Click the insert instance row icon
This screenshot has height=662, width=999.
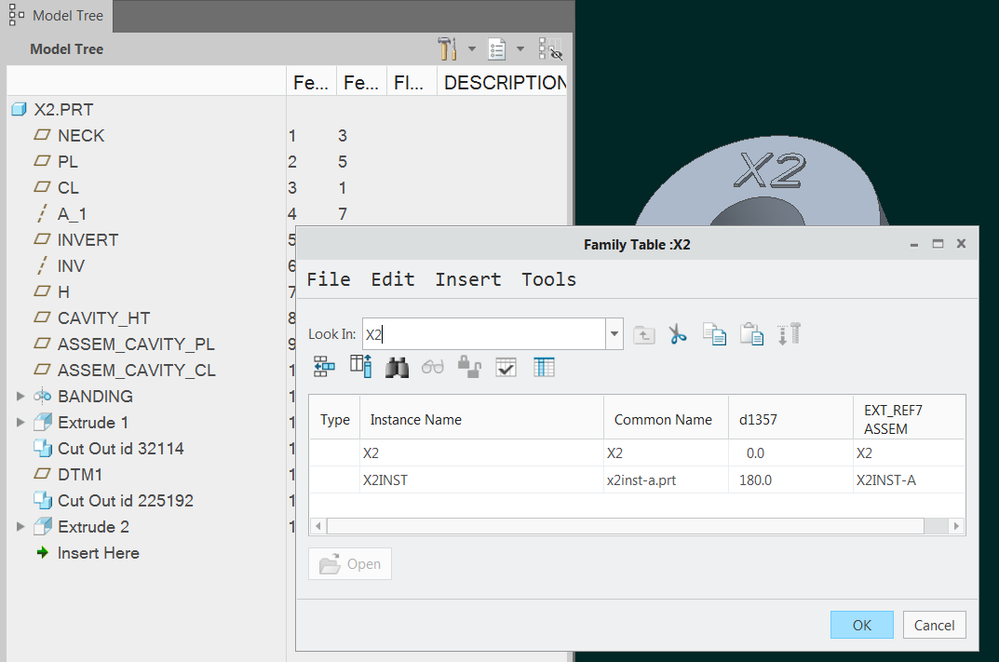coord(324,367)
